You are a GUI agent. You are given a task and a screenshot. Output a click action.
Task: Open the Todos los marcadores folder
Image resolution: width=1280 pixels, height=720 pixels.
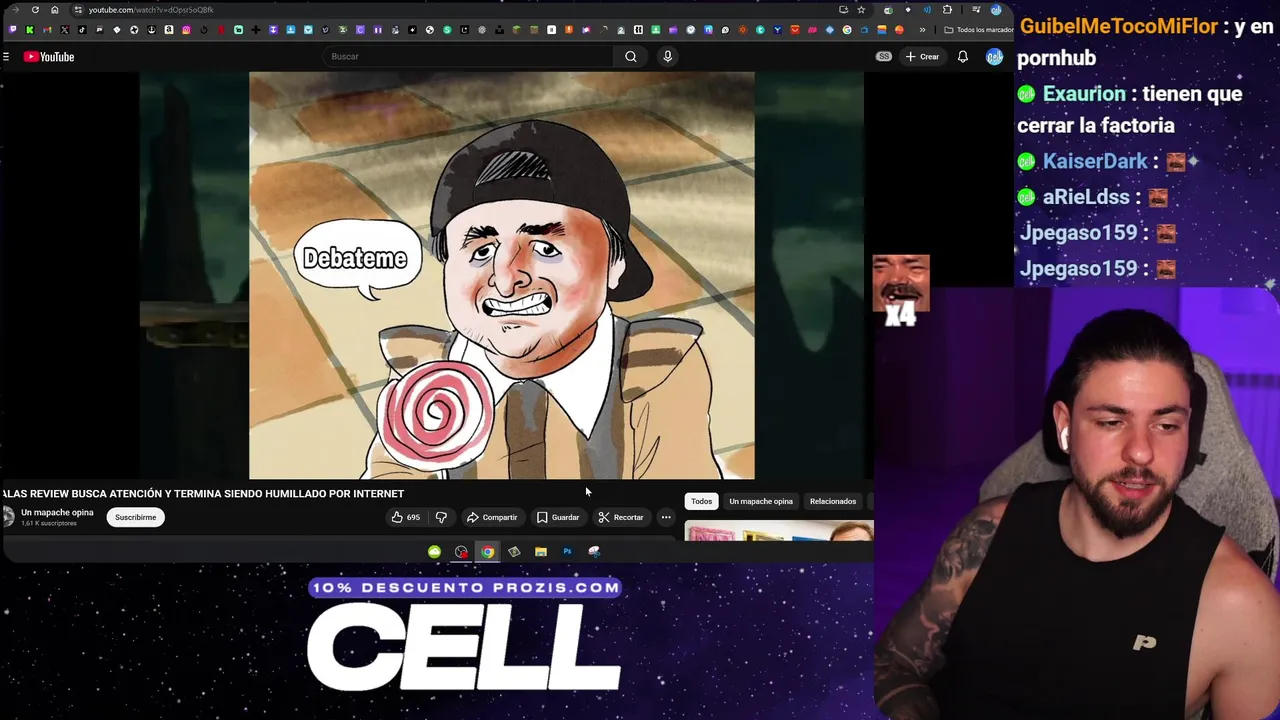pyautogui.click(x=978, y=30)
